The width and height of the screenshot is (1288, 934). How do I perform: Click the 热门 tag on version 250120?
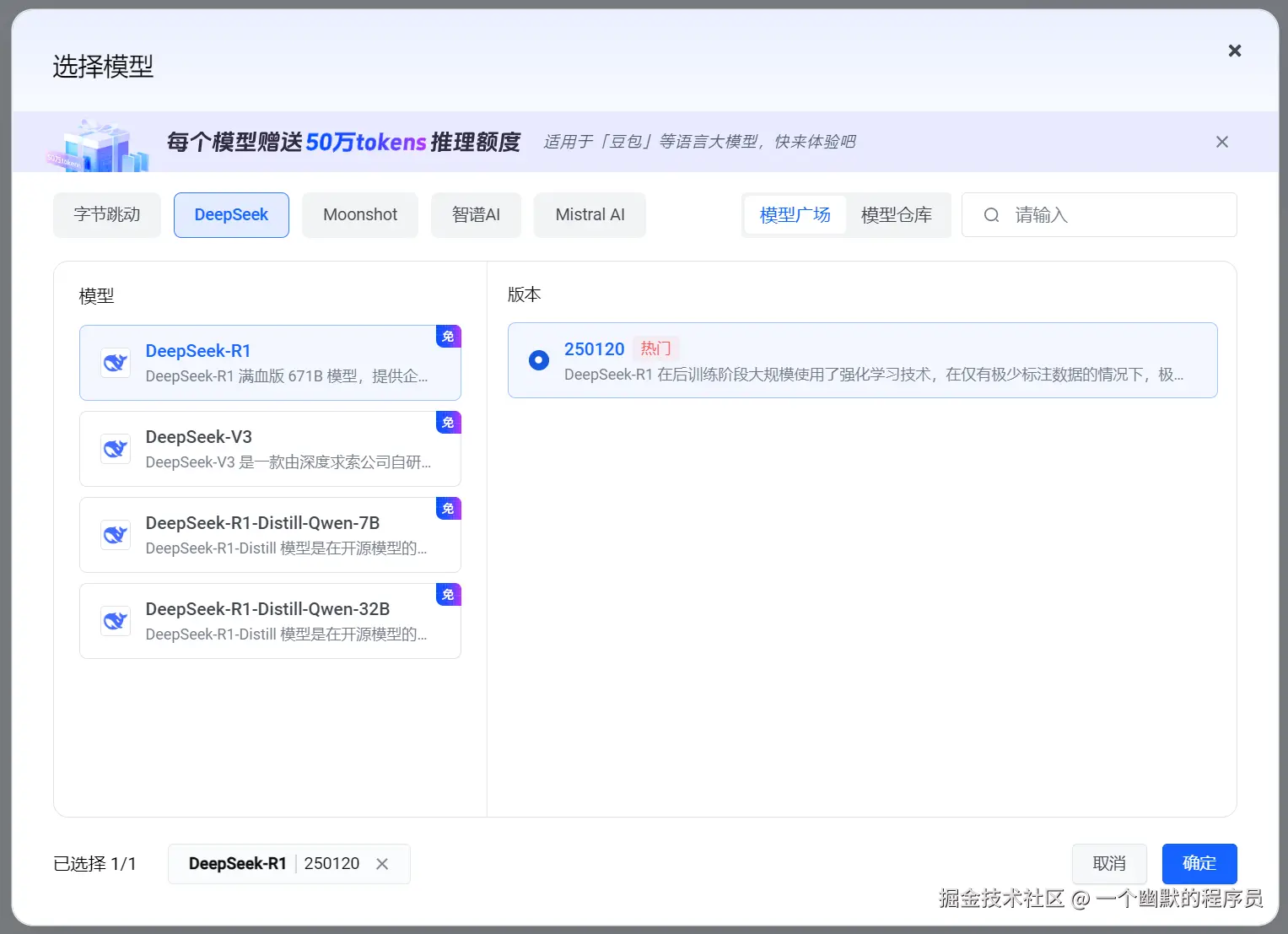point(655,348)
